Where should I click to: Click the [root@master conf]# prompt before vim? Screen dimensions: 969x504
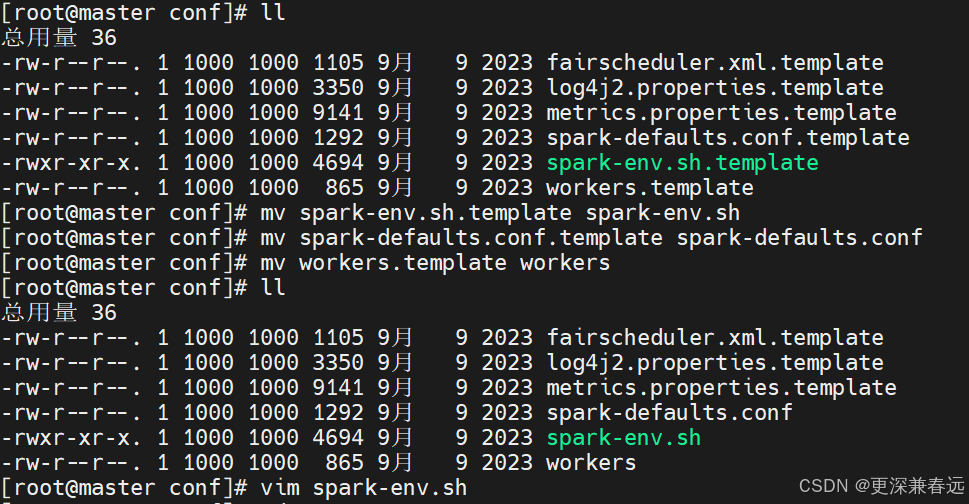(x=124, y=488)
